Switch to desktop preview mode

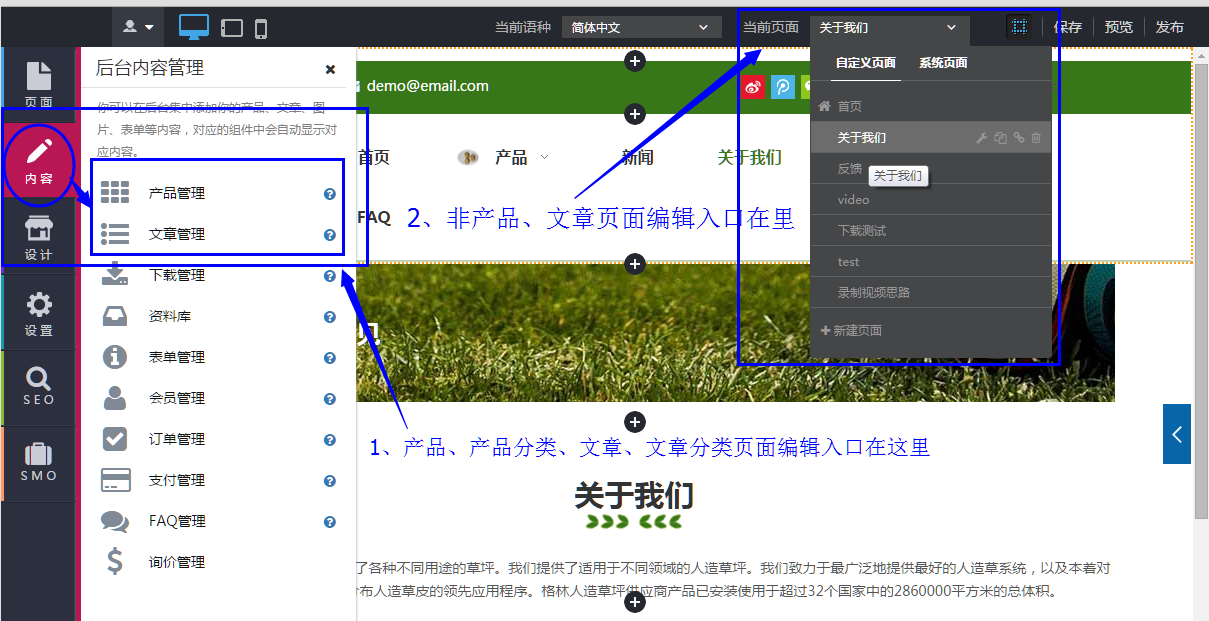click(x=193, y=25)
